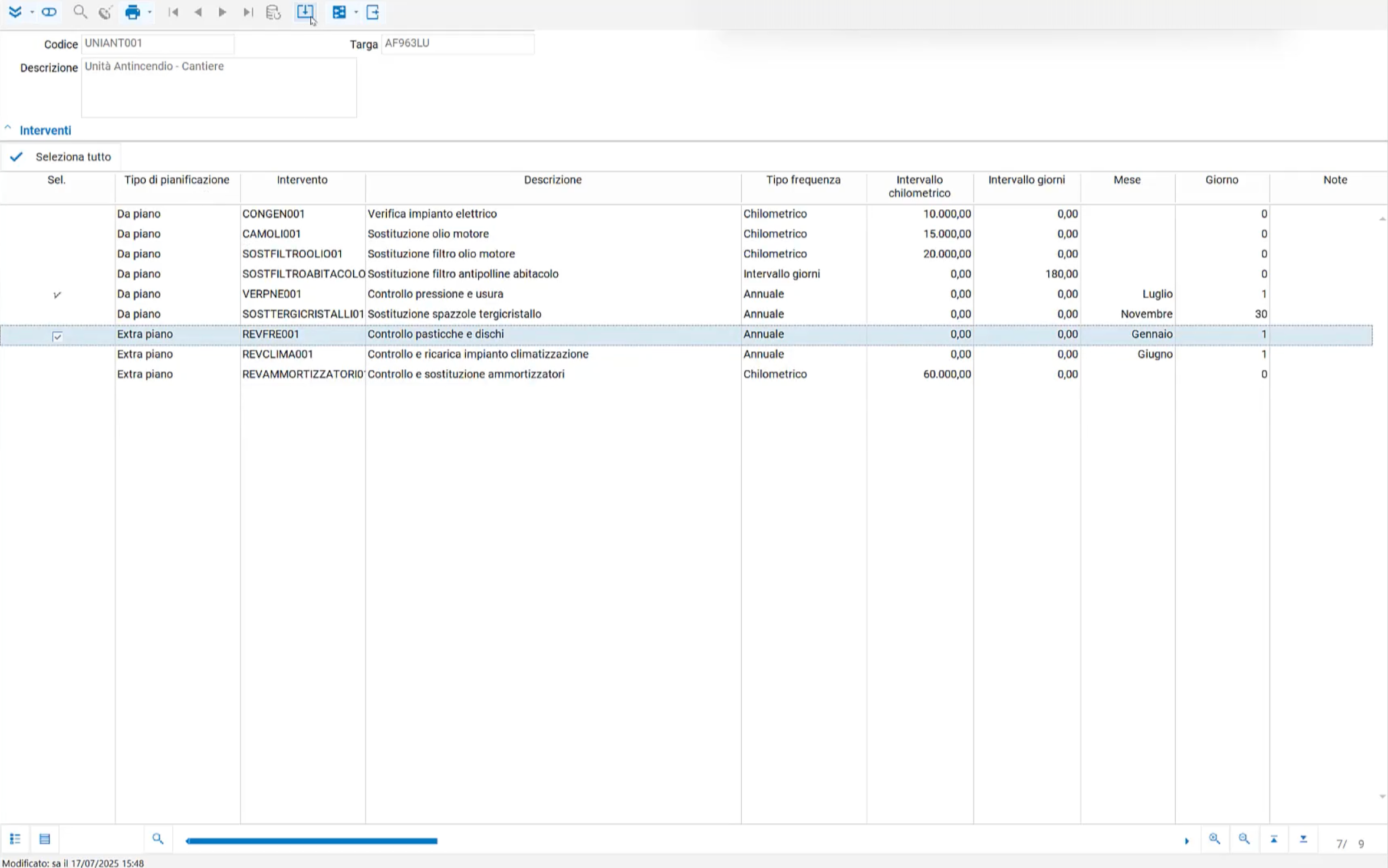The image size is (1388, 868).
Task: Click the printer icon
Action: [x=133, y=12]
